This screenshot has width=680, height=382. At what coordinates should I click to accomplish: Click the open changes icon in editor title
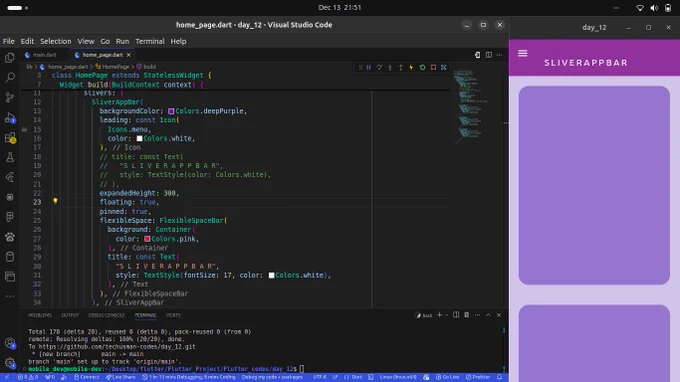(x=477, y=55)
